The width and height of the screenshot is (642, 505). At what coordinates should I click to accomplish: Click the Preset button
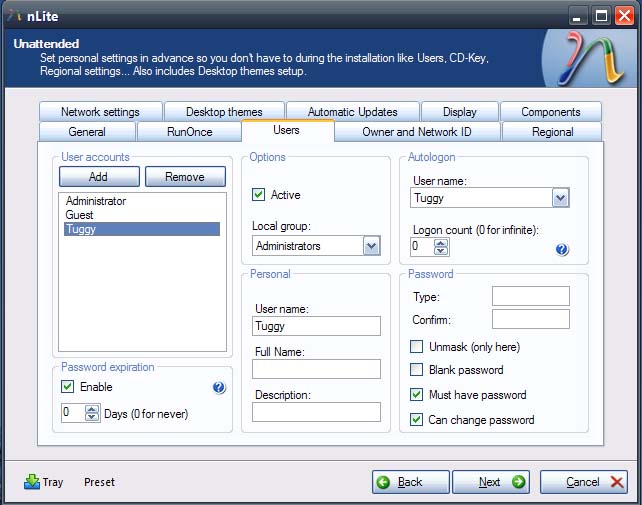click(99, 482)
